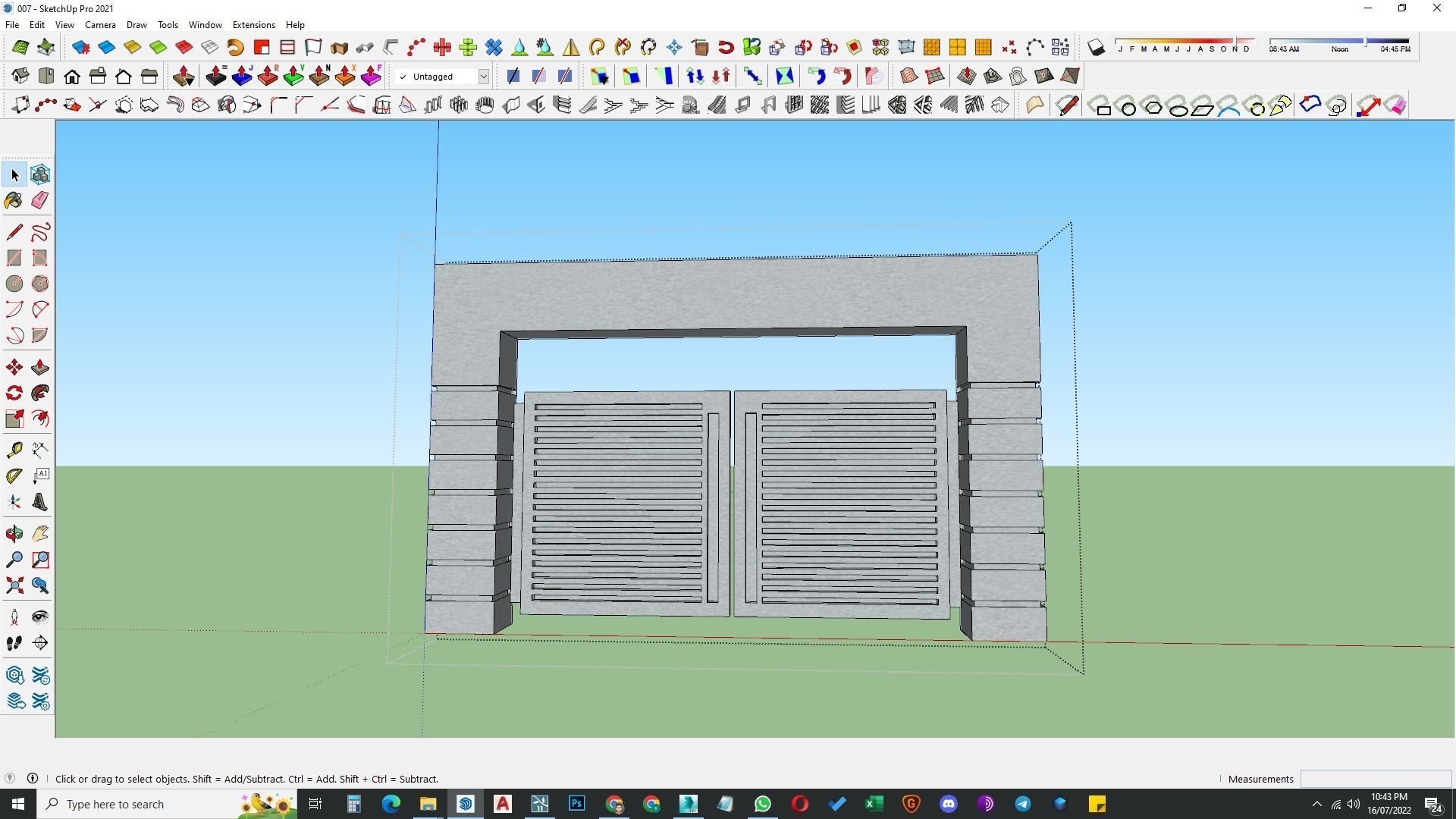Open the Camera menu
Image resolution: width=1456 pixels, height=819 pixels.
coord(100,24)
